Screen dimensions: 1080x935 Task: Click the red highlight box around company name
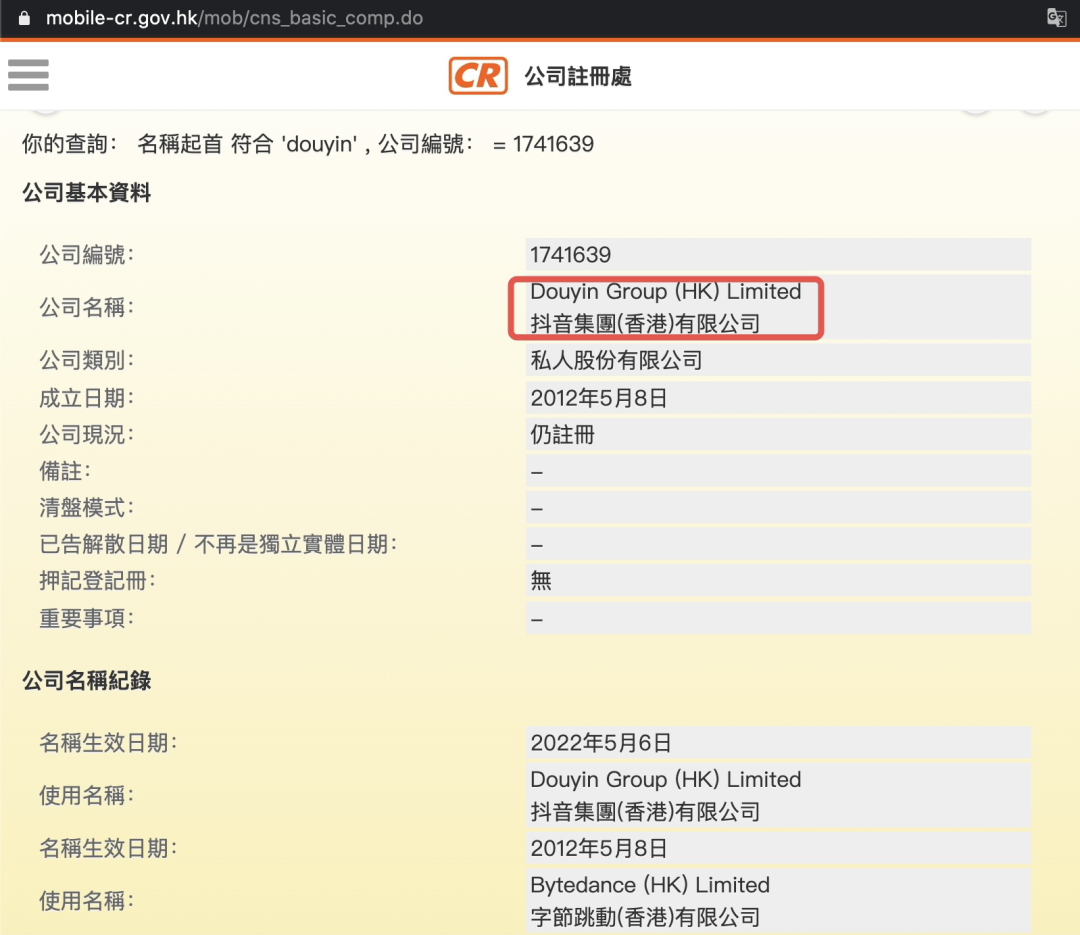tap(665, 307)
